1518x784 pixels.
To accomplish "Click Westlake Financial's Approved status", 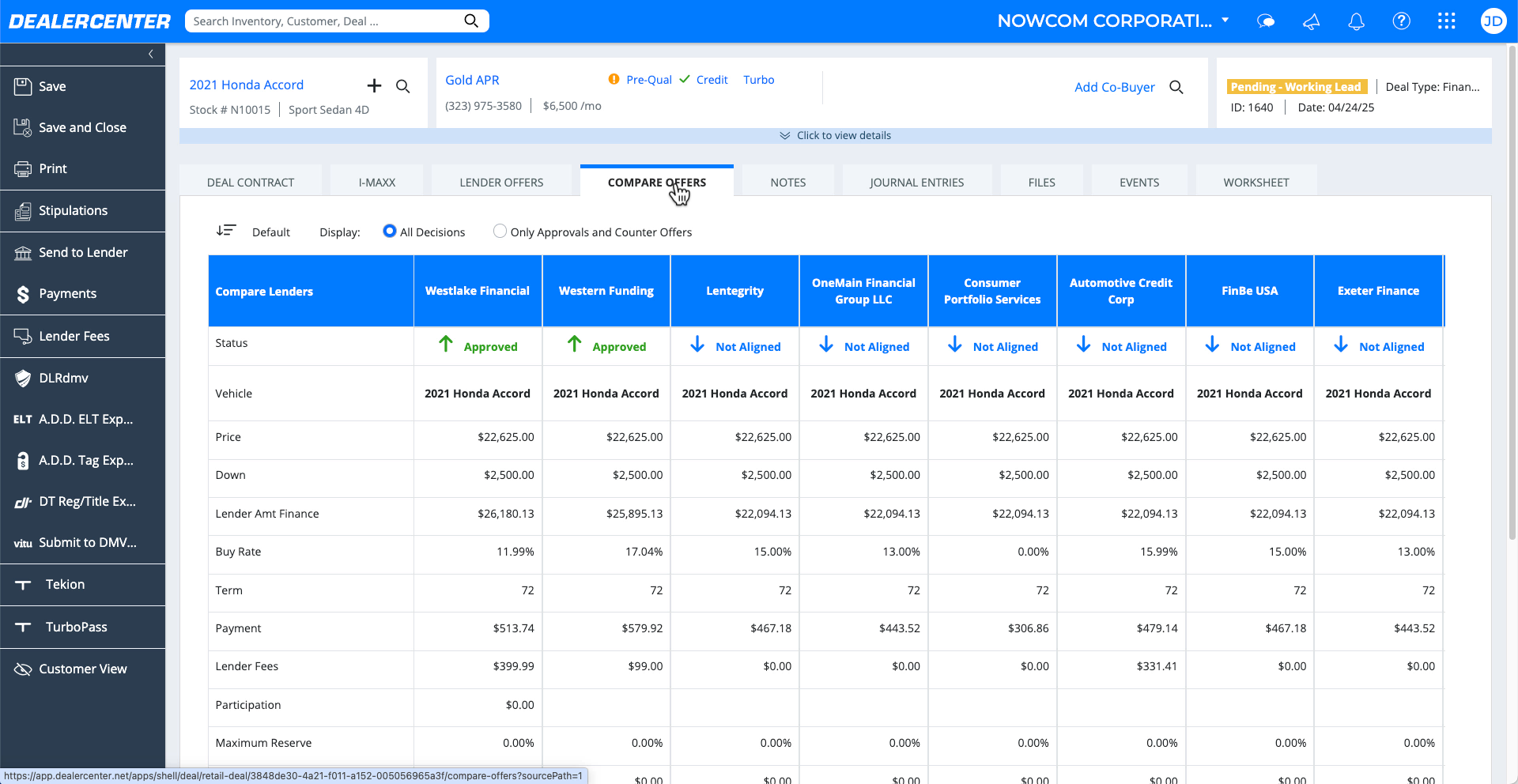I will 478,346.
